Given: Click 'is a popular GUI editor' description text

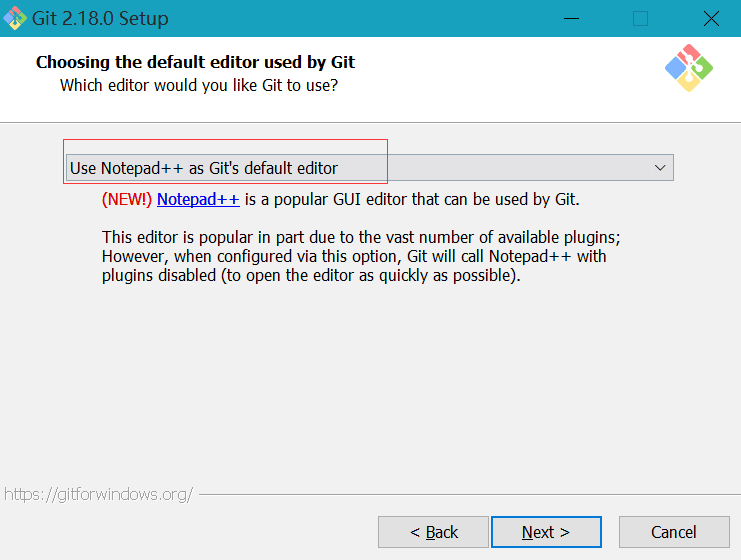Looking at the screenshot, I should click(x=410, y=199).
